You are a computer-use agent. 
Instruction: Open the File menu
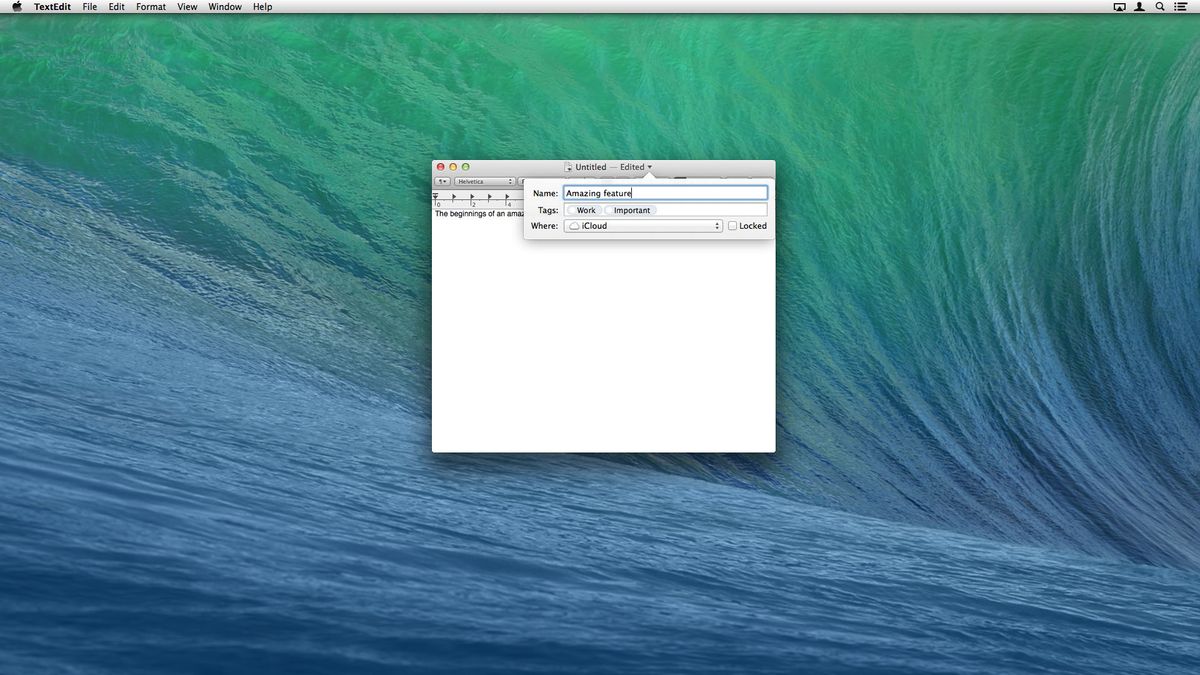tap(90, 7)
